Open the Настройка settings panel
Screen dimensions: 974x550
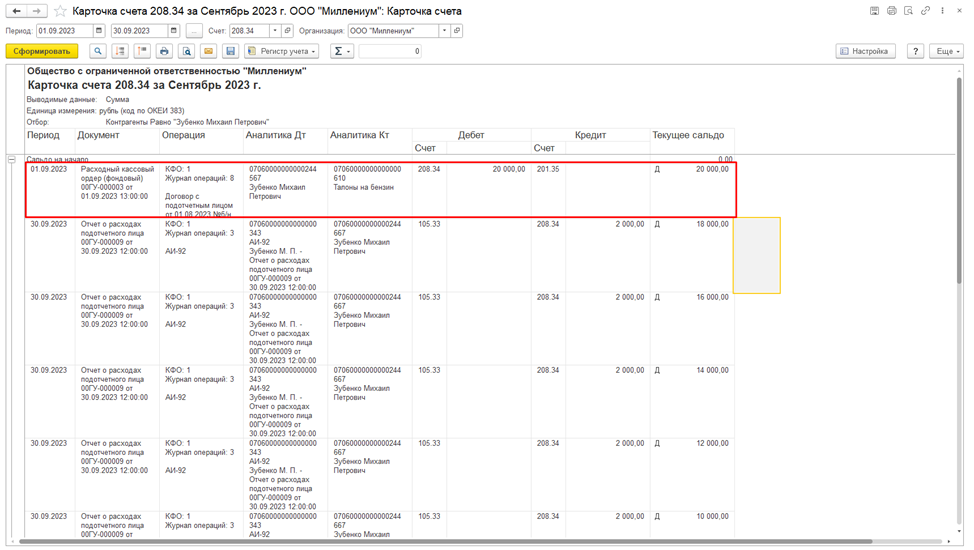(x=865, y=51)
